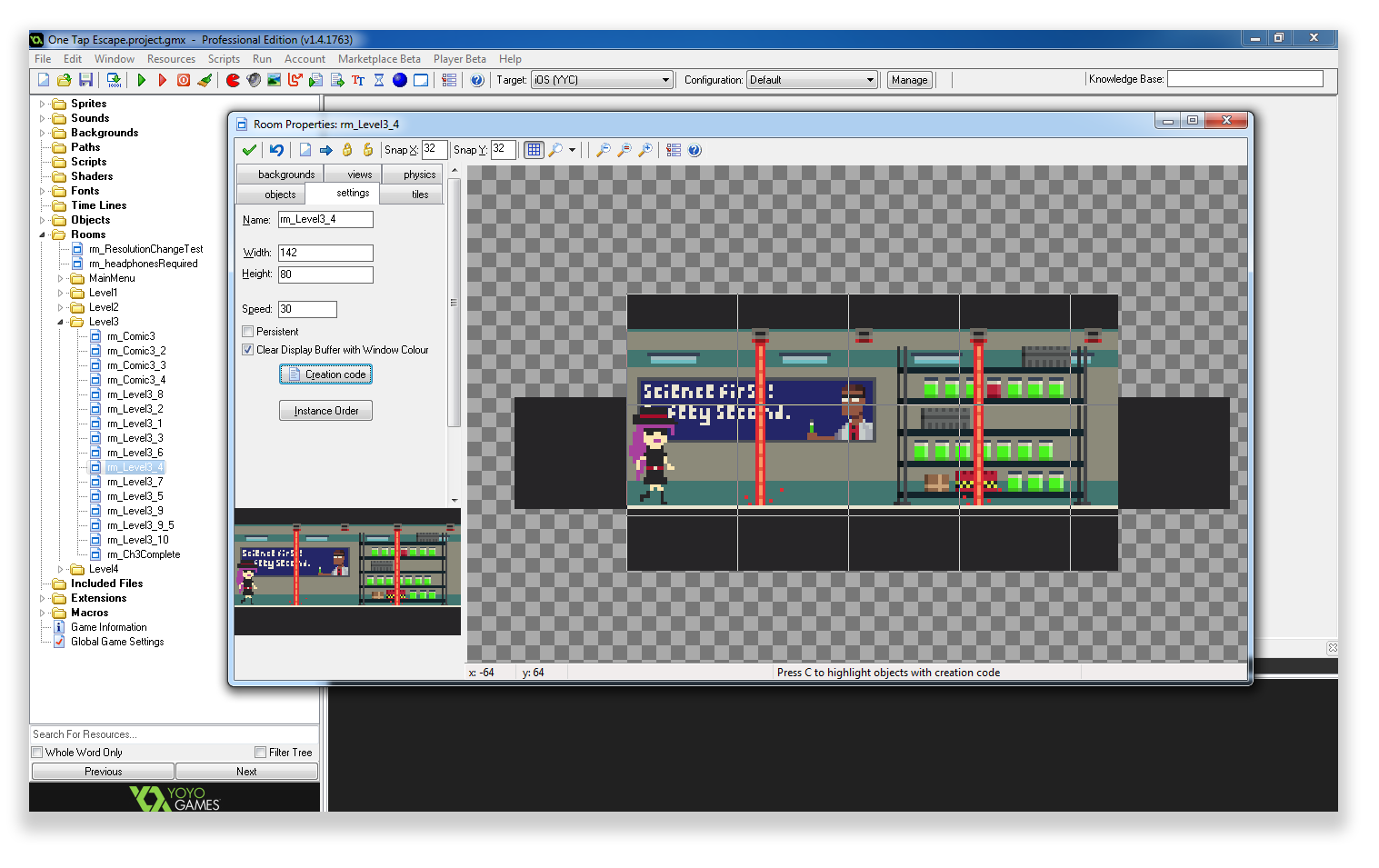Create a room with the white rectangle icon

click(x=421, y=80)
